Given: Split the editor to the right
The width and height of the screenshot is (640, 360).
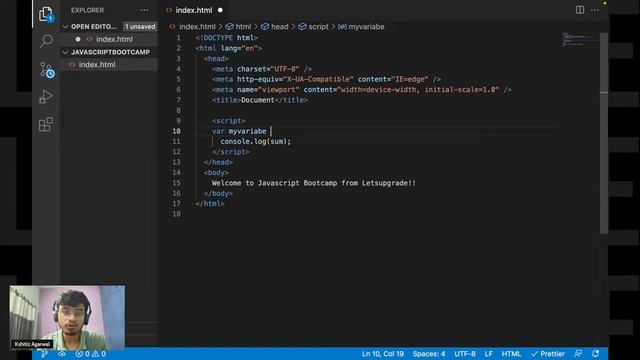Looking at the screenshot, I should tap(580, 10).
